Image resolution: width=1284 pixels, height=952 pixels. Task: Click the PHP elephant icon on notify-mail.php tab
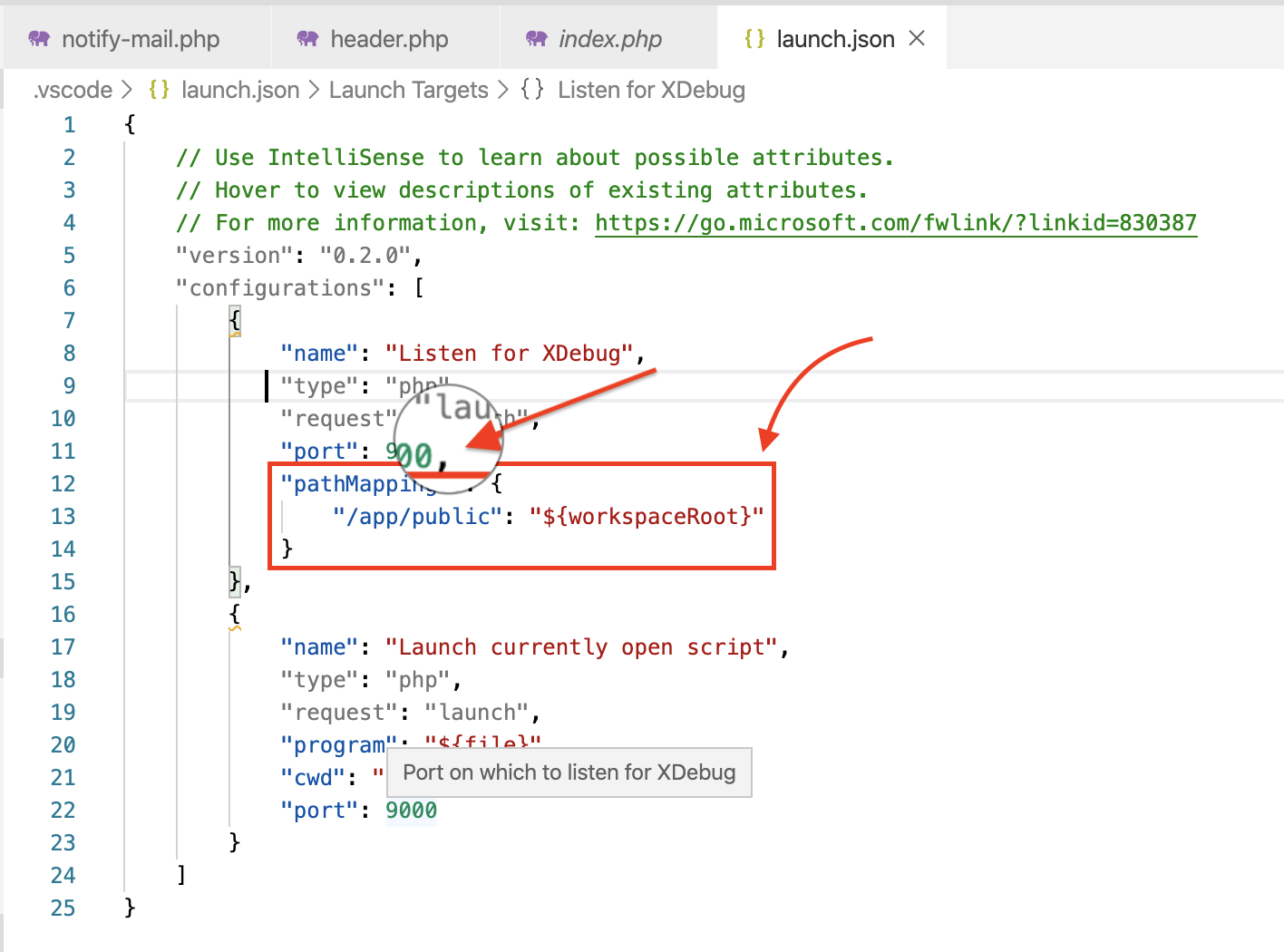39,39
